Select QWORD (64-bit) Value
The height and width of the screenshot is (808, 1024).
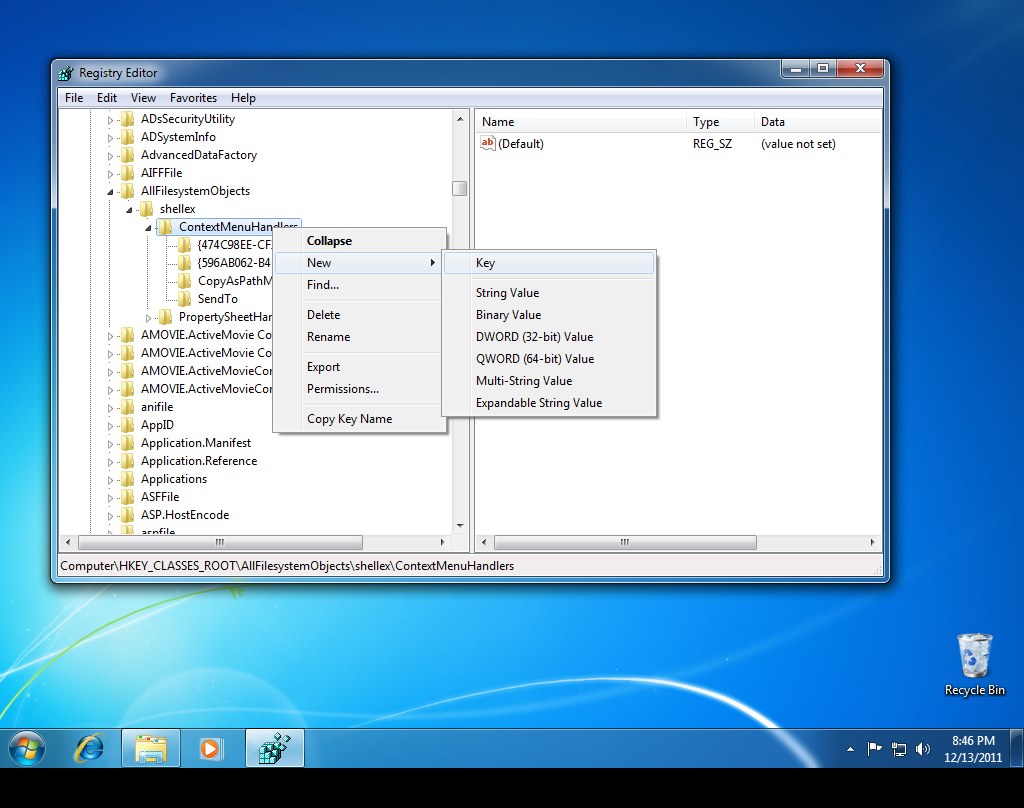(549, 359)
